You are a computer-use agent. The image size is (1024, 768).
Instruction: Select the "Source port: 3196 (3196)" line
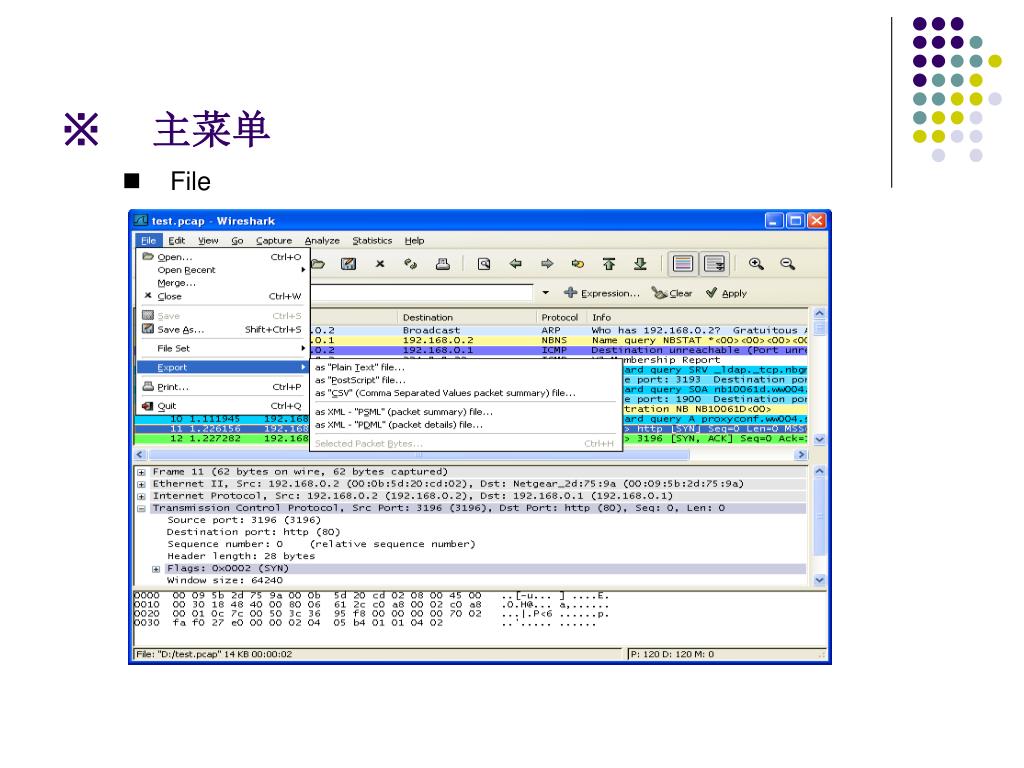coord(244,520)
